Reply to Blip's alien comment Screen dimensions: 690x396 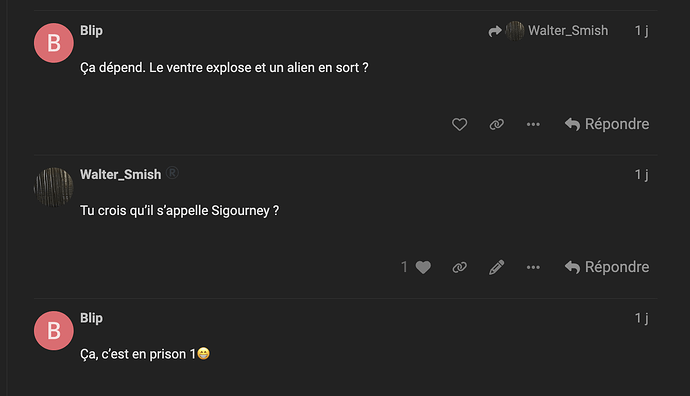[607, 125]
